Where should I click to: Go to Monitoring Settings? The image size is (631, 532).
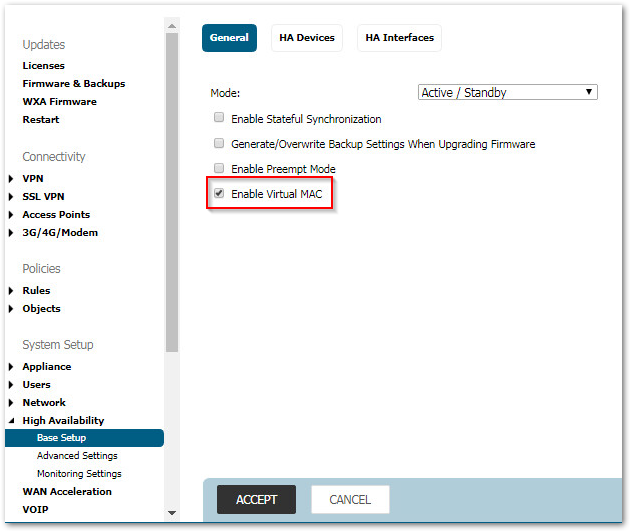point(79,474)
